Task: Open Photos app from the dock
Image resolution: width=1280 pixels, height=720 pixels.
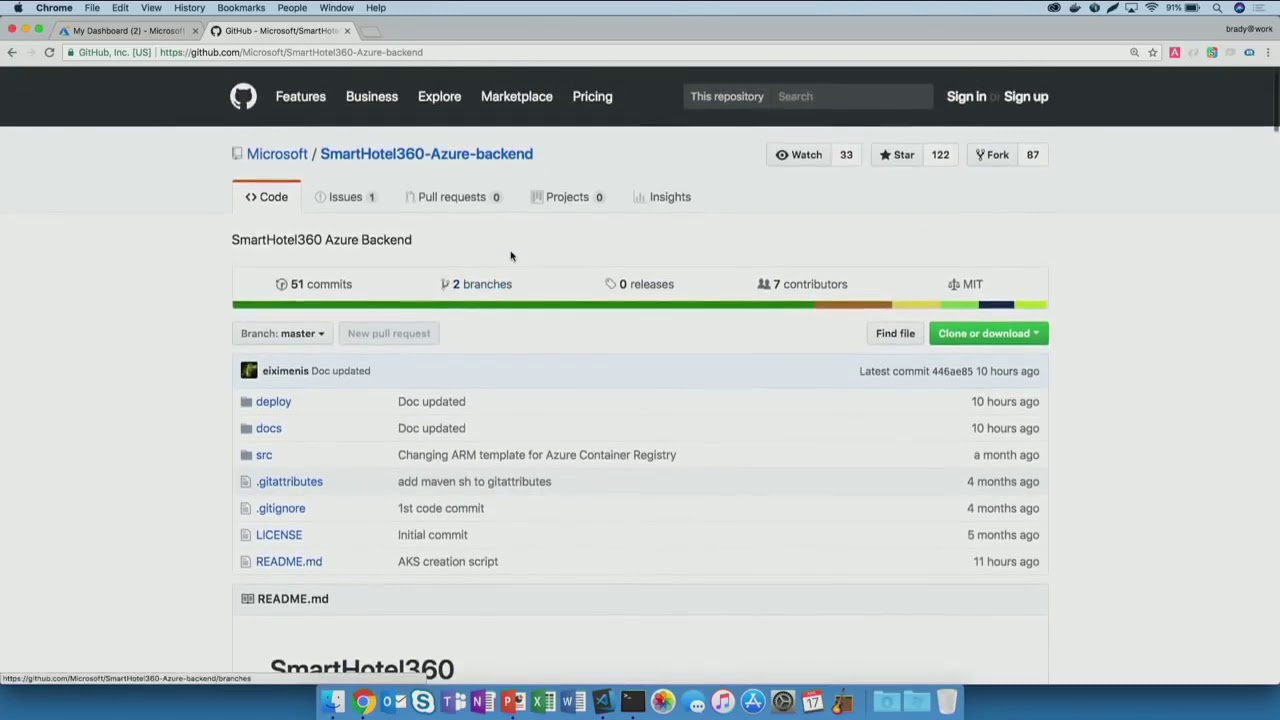Action: [663, 701]
